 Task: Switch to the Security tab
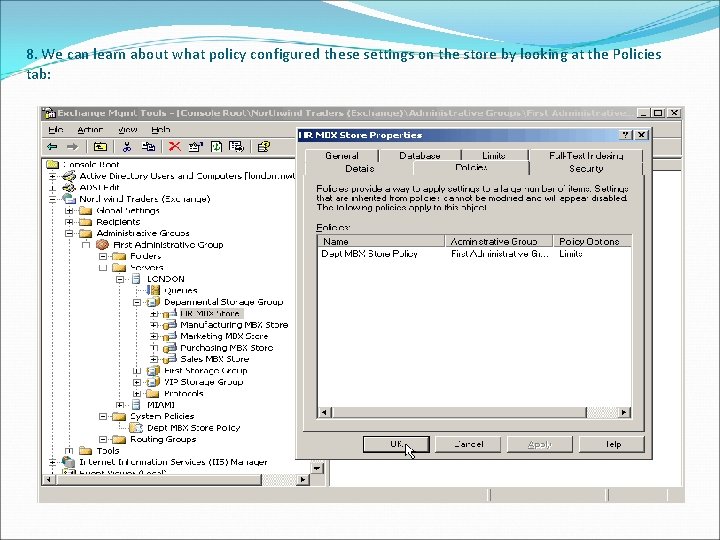point(586,169)
